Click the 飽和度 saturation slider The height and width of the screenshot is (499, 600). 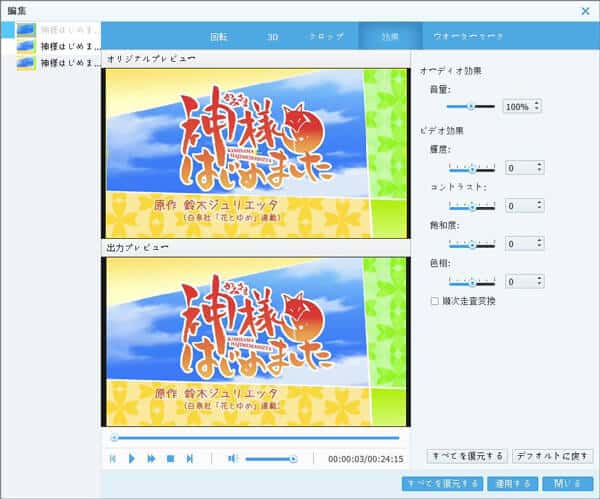pyautogui.click(x=472, y=244)
